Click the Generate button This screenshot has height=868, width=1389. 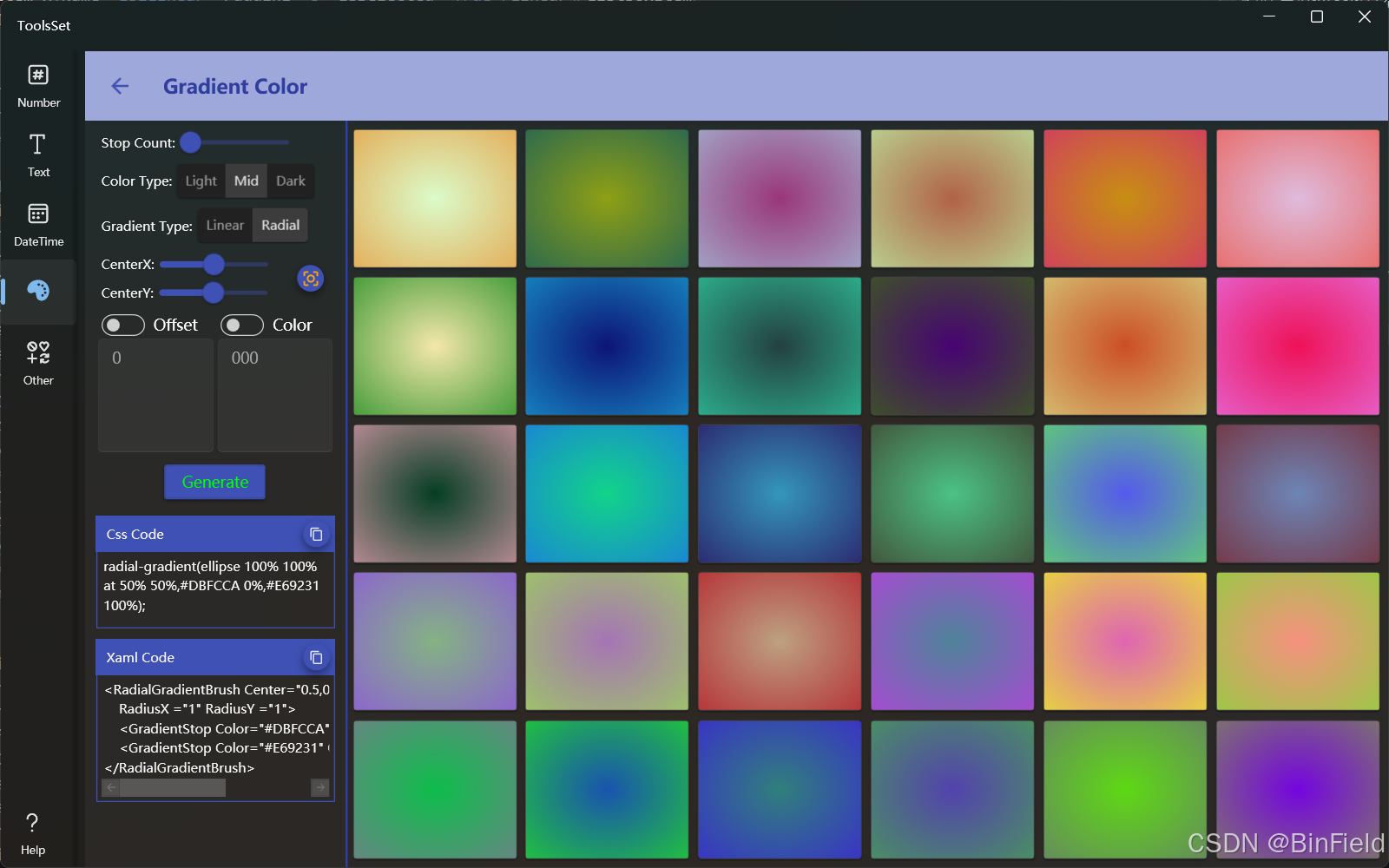[x=215, y=482]
